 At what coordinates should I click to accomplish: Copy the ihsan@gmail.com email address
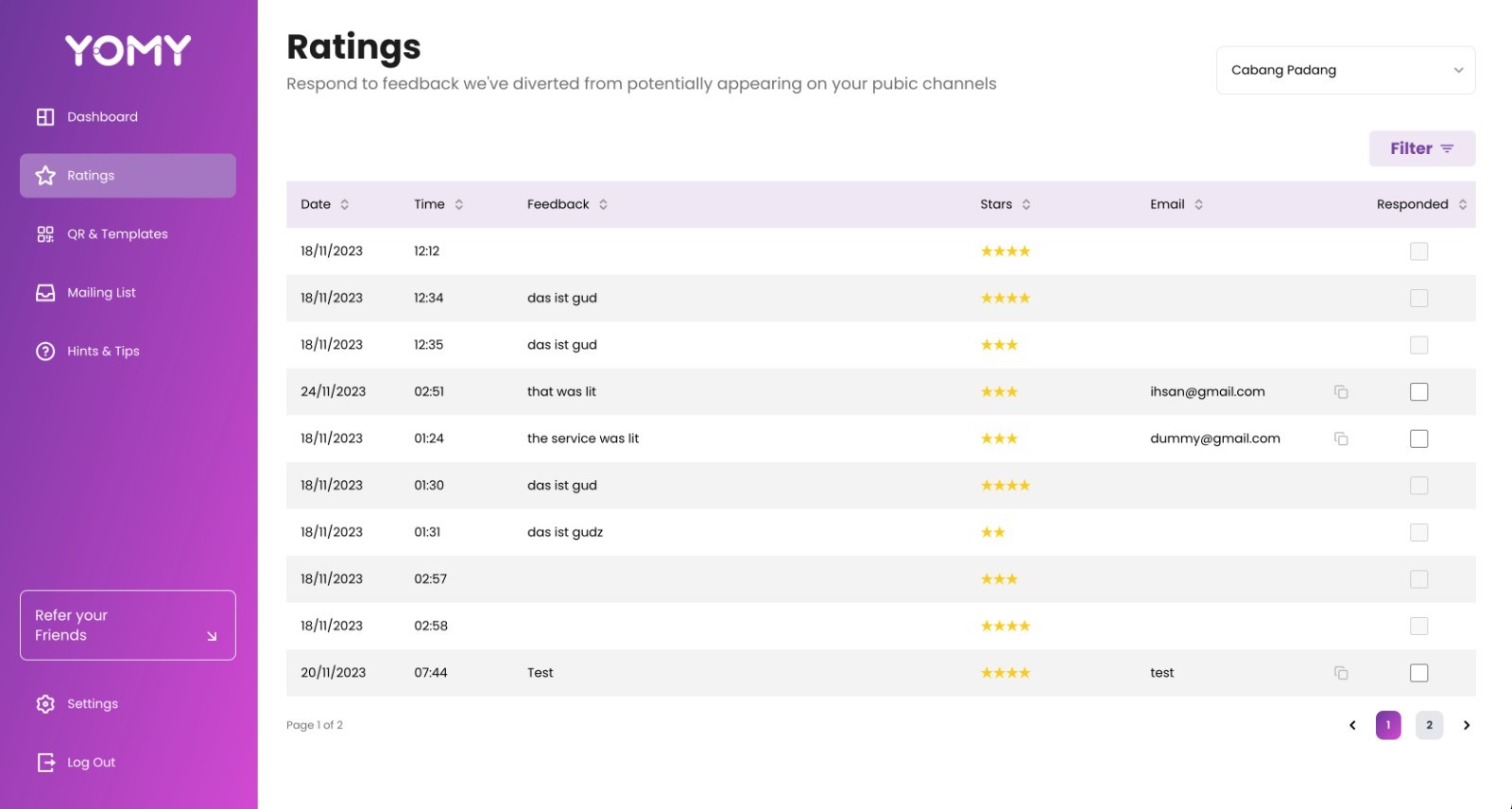click(1341, 392)
